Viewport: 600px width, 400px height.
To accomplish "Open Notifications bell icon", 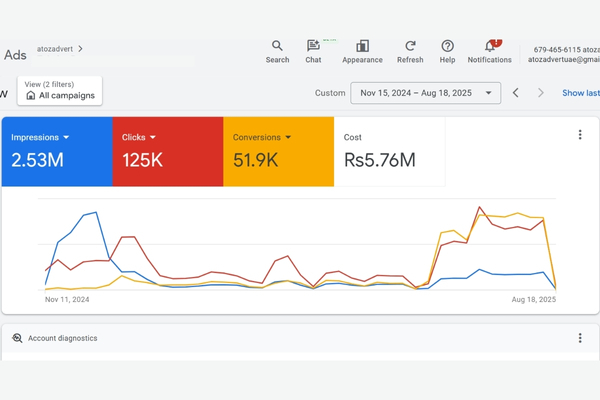I will 489,46.
